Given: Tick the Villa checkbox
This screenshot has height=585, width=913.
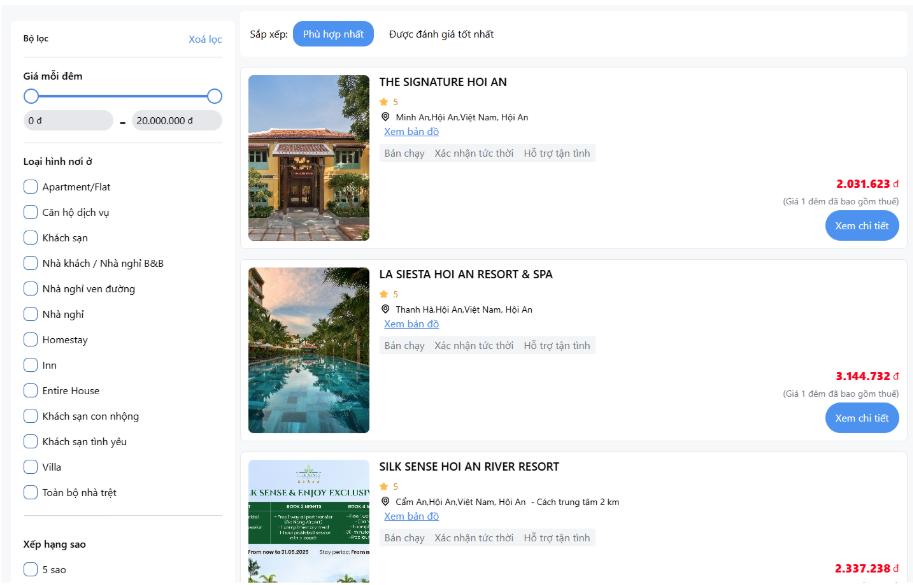Looking at the screenshot, I should tap(30, 467).
